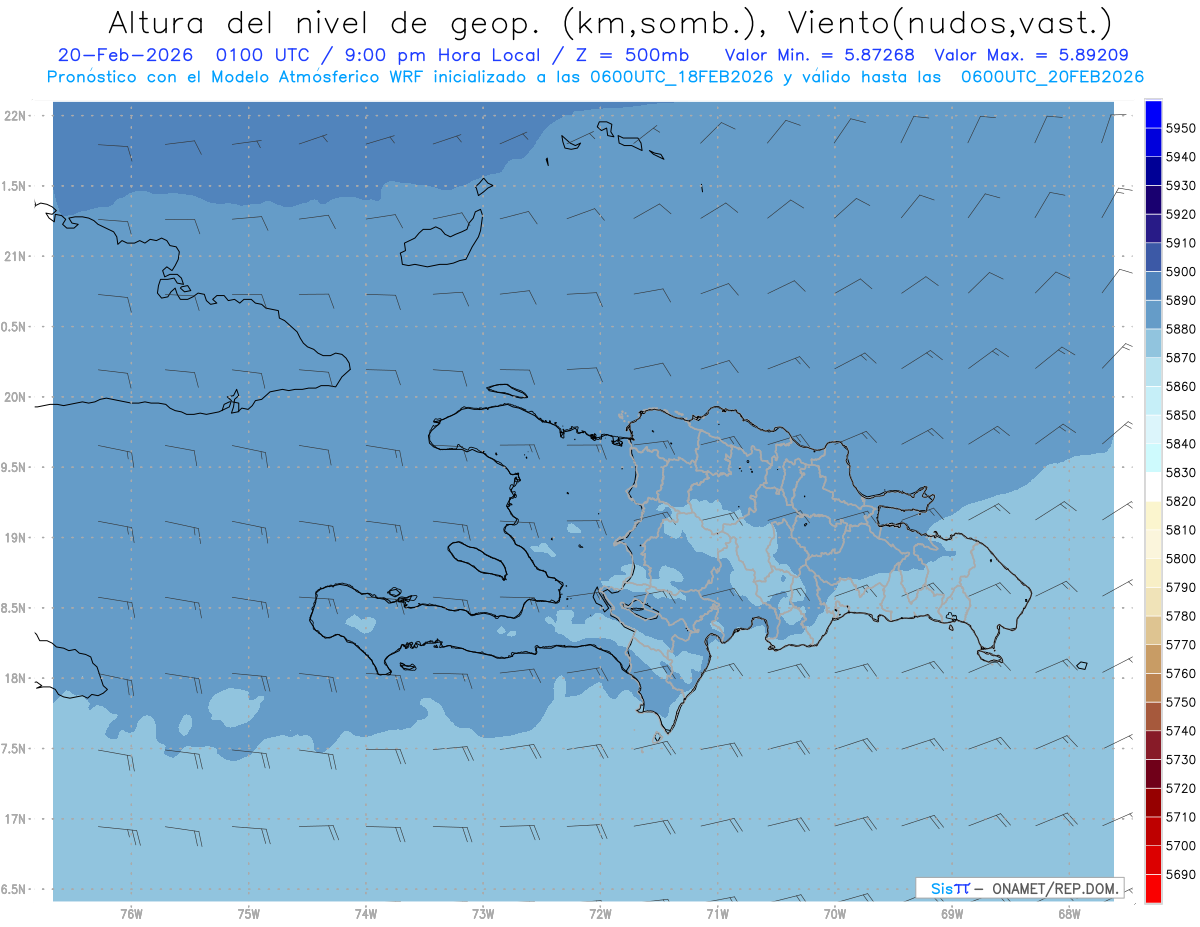Click the '0.5N' latitude label
This screenshot has height=927, width=1200.
click(14, 327)
